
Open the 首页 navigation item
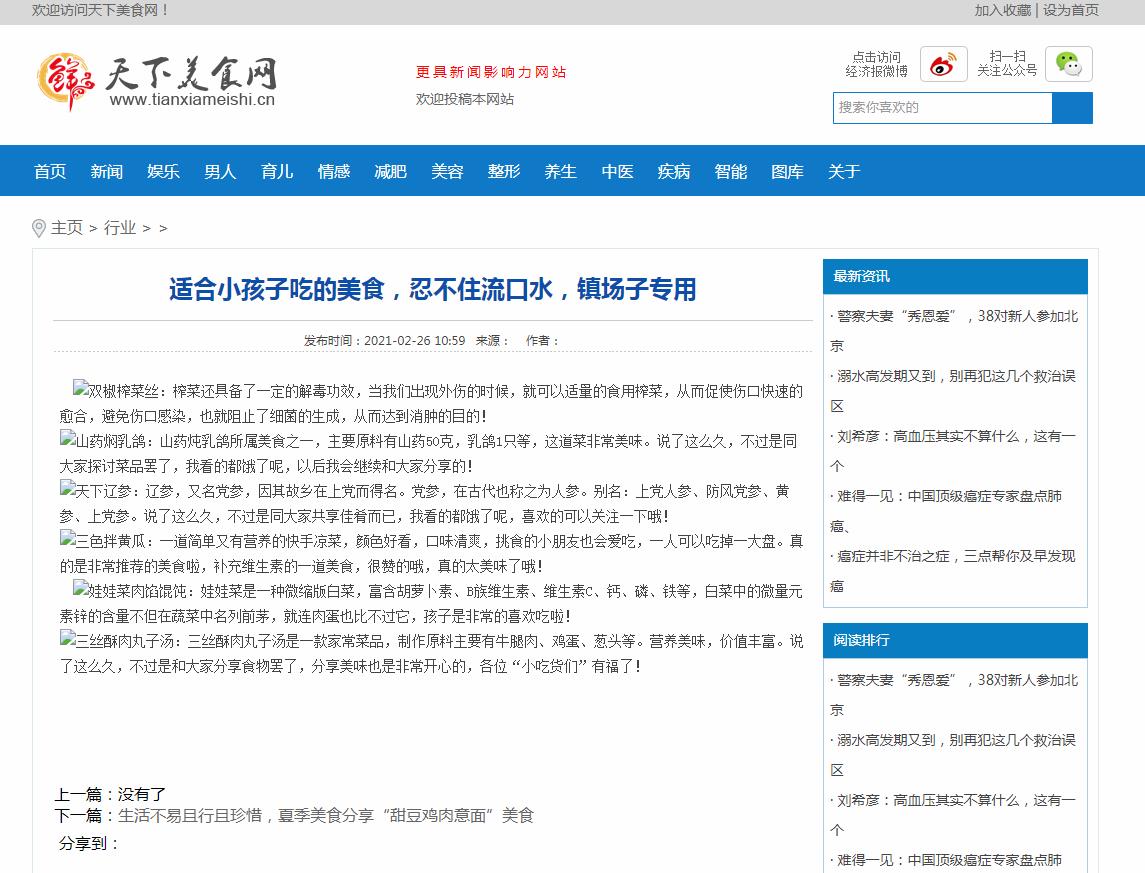[50, 172]
